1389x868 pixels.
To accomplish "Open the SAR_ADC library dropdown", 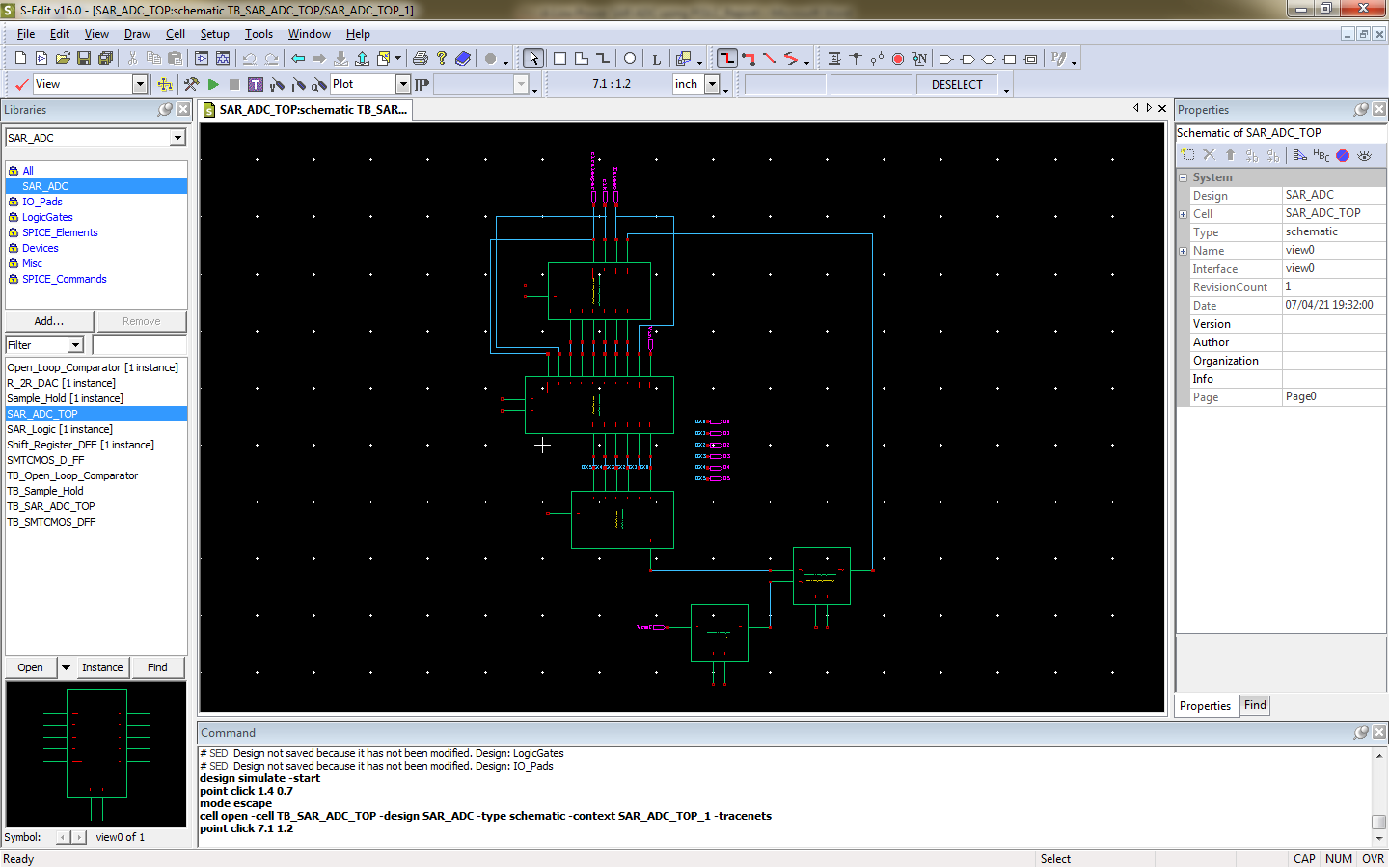I will tap(177, 138).
